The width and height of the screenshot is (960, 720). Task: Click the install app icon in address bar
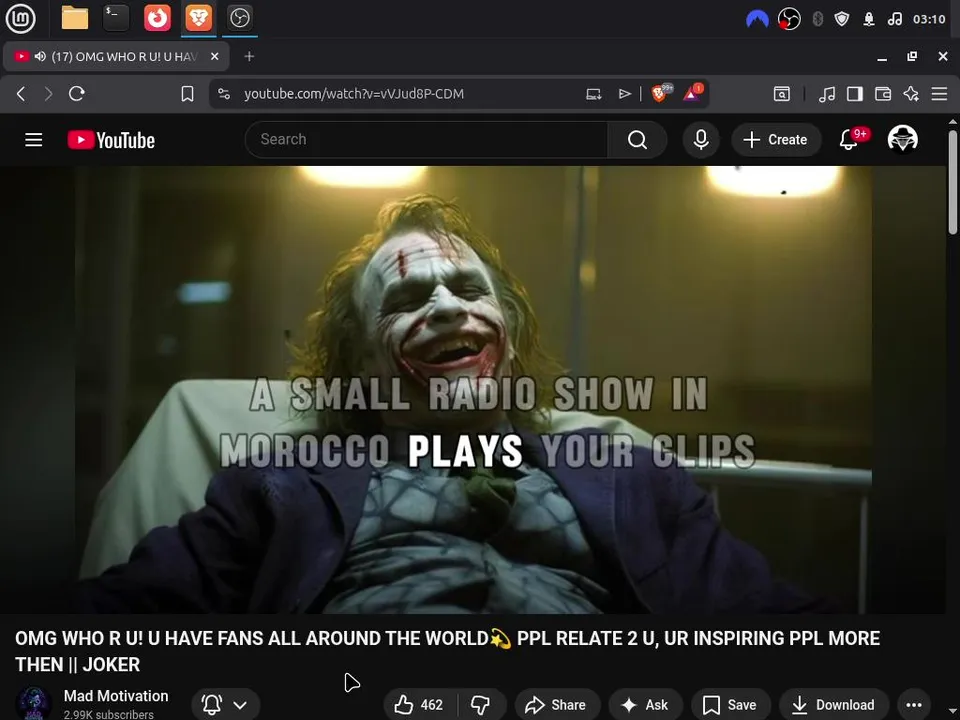tap(593, 94)
